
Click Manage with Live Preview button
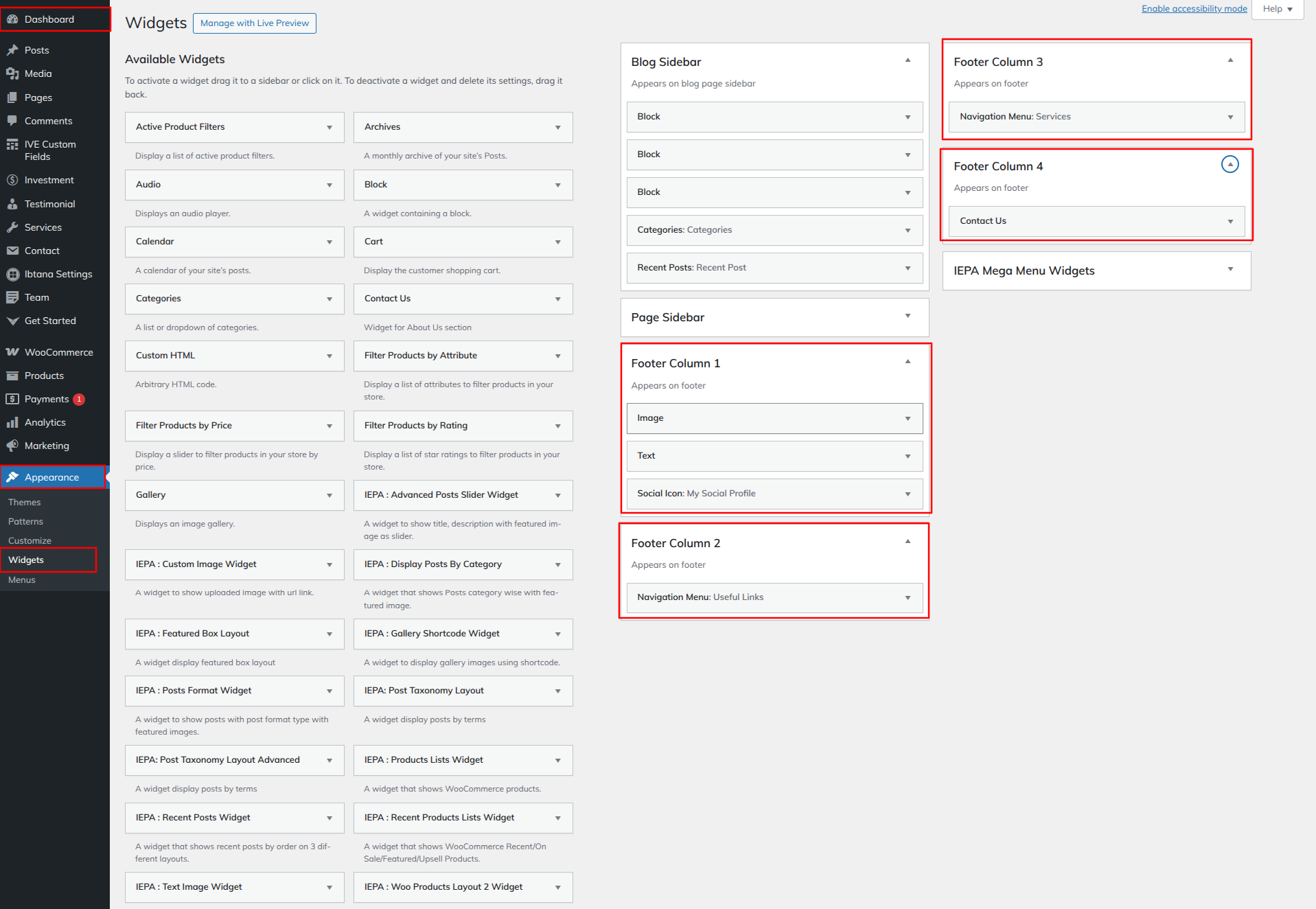254,23
